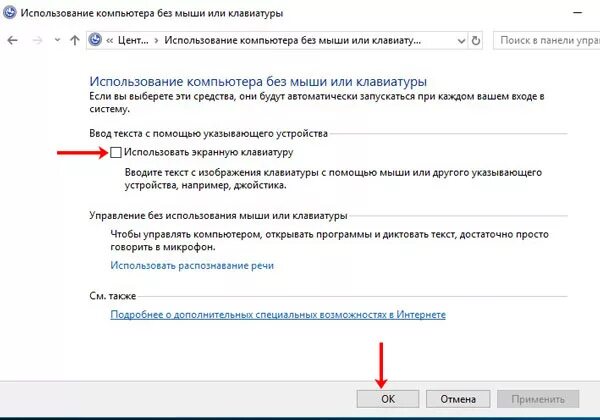This screenshot has width=600, height=420.
Task: Go back with the left arrow button
Action: [13, 40]
